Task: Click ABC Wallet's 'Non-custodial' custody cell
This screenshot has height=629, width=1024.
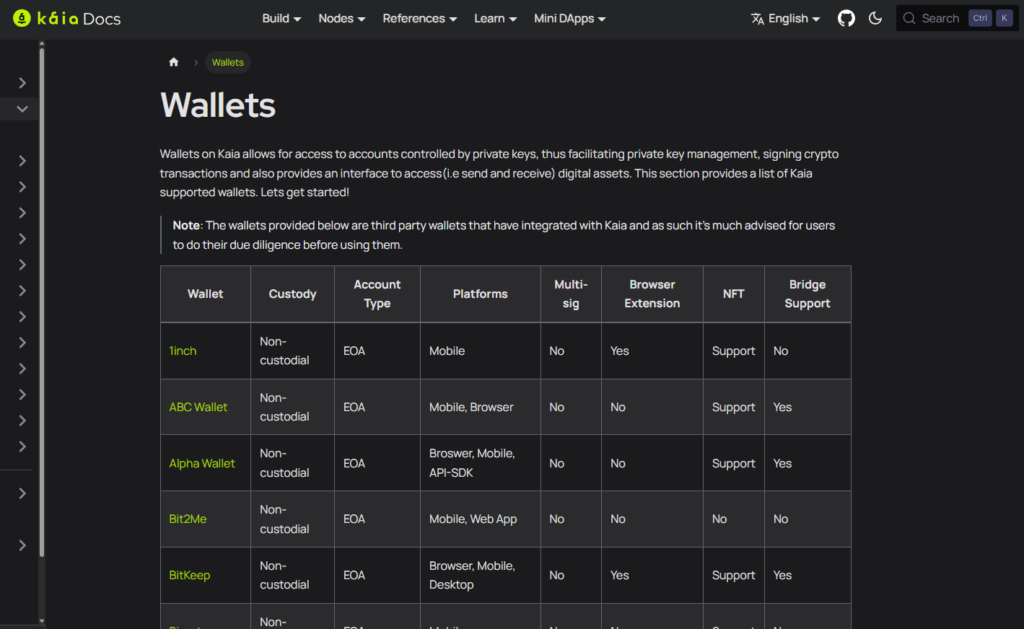Action: click(292, 407)
